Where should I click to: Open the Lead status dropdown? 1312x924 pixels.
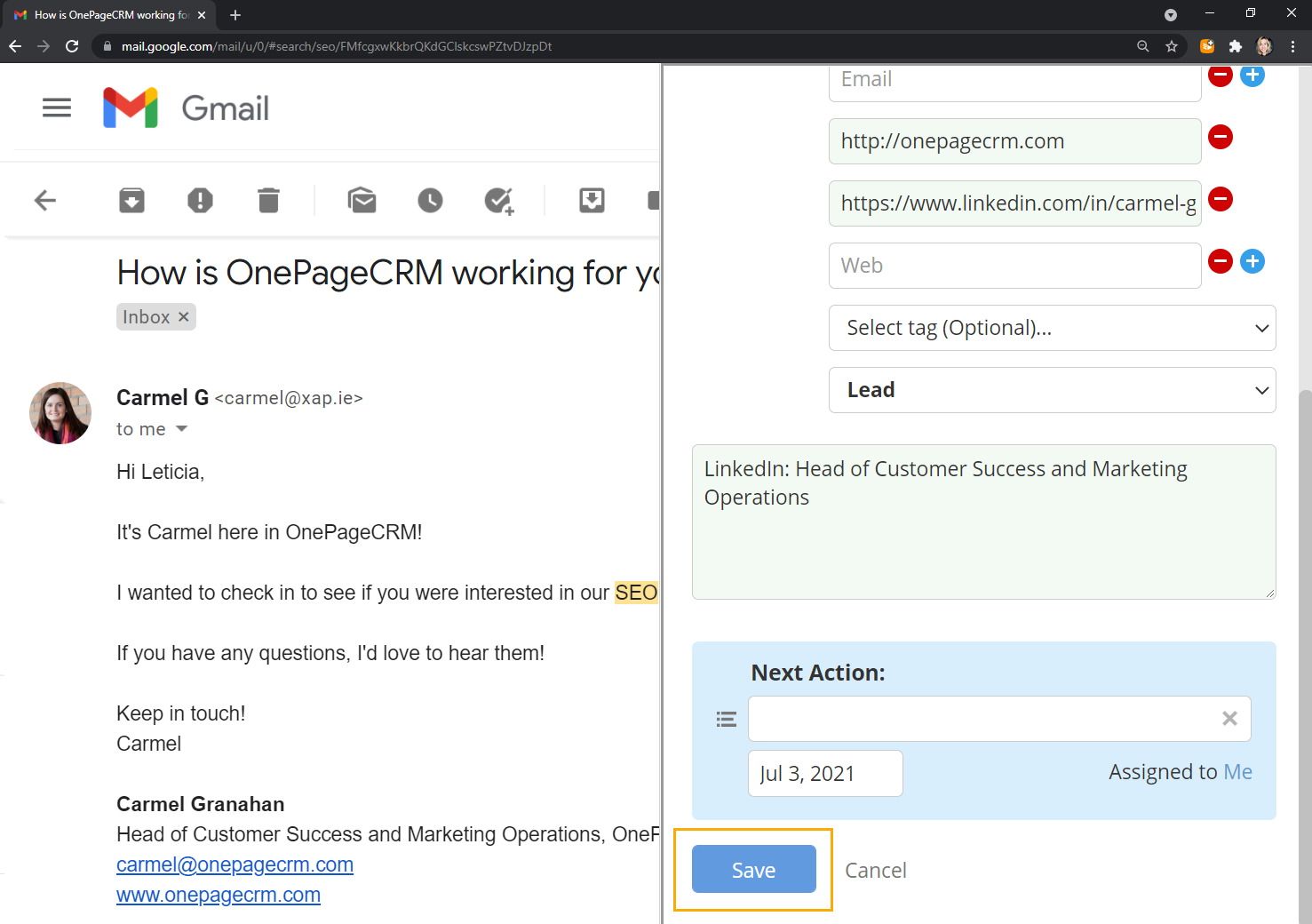(x=1052, y=390)
